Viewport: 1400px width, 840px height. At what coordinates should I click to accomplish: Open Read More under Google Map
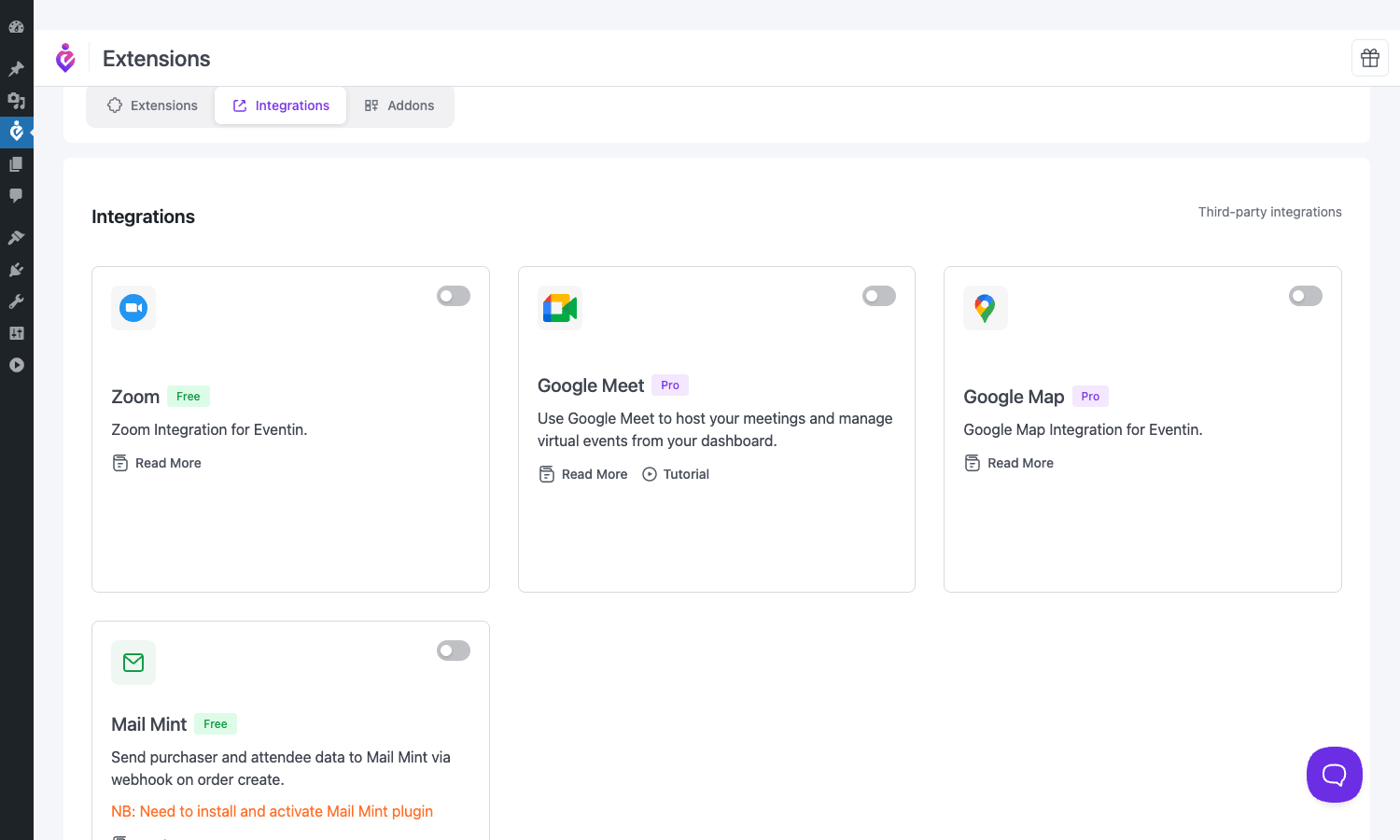click(x=1009, y=463)
